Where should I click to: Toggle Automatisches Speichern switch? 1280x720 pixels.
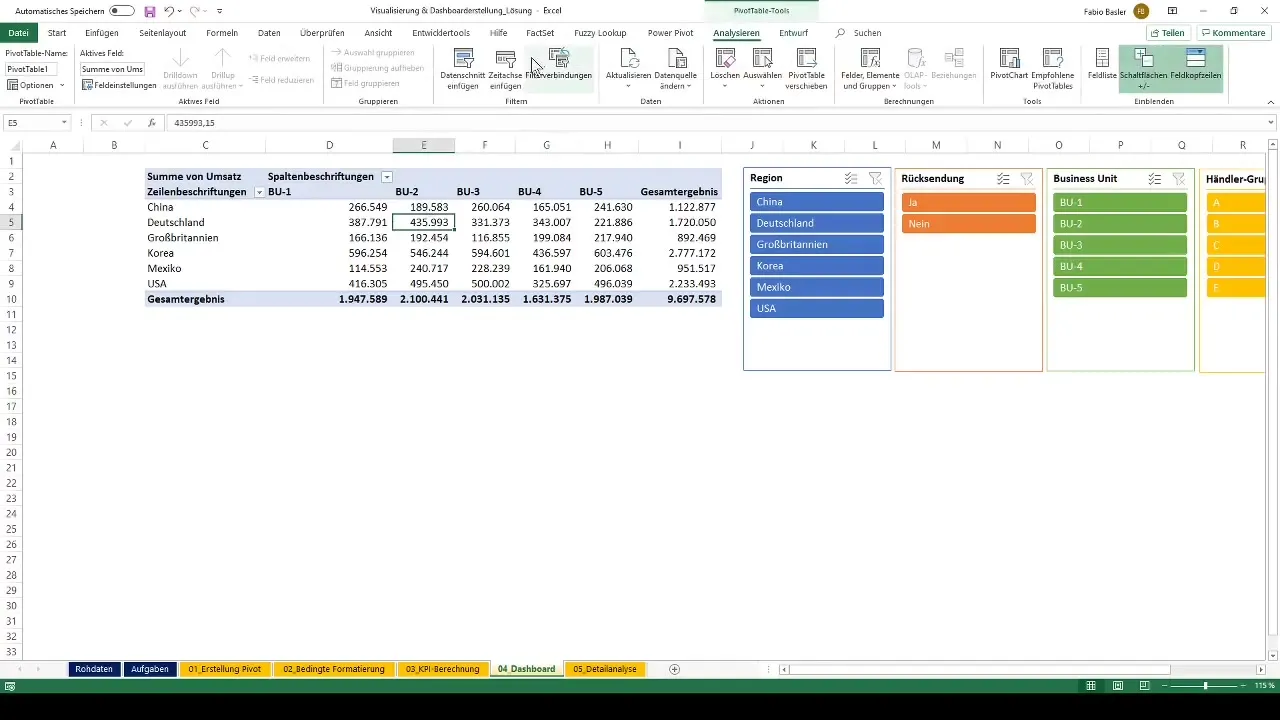(122, 11)
